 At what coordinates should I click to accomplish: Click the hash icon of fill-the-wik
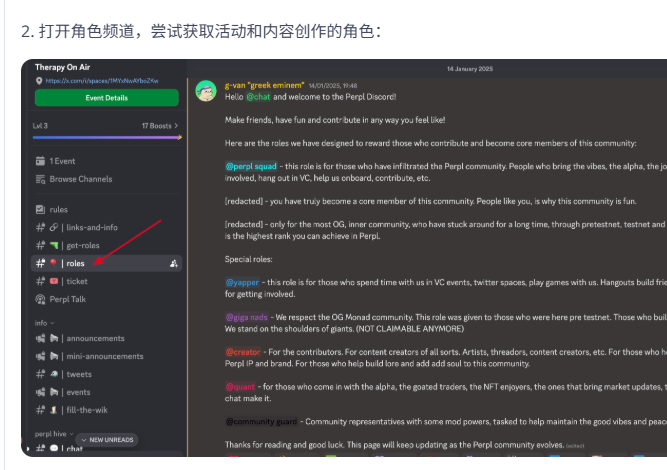click(x=40, y=410)
